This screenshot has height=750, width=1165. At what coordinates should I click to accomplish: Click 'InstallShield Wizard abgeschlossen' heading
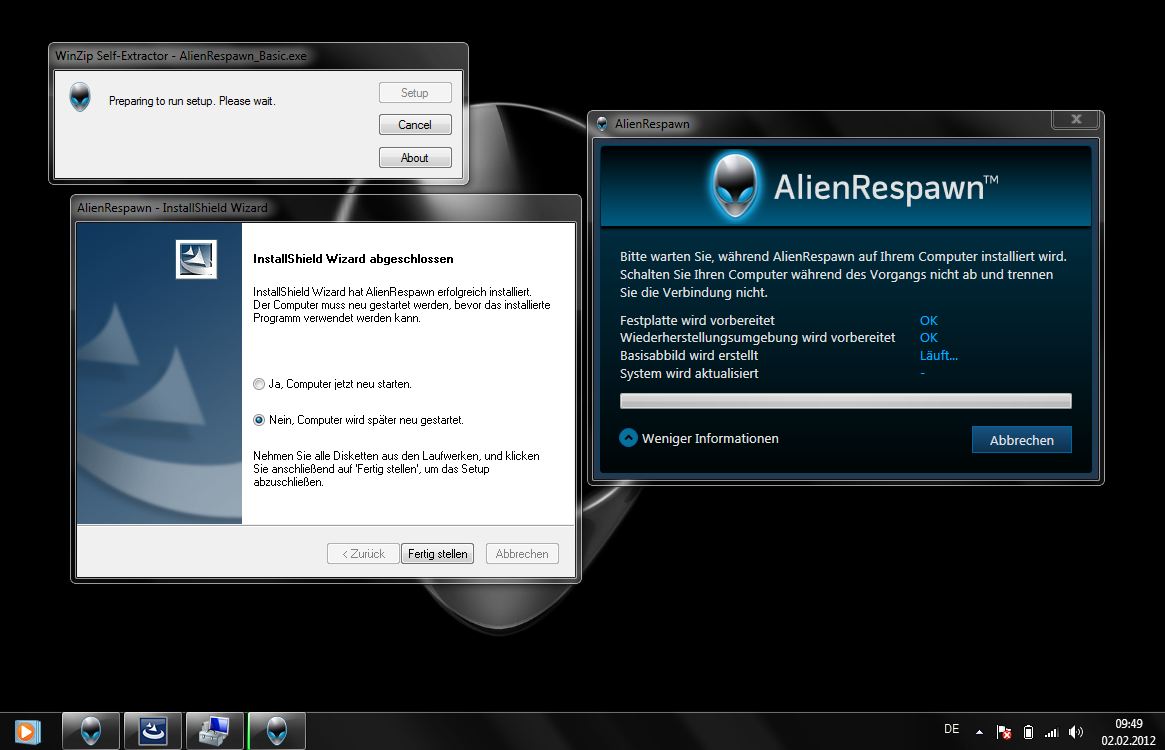tap(353, 259)
